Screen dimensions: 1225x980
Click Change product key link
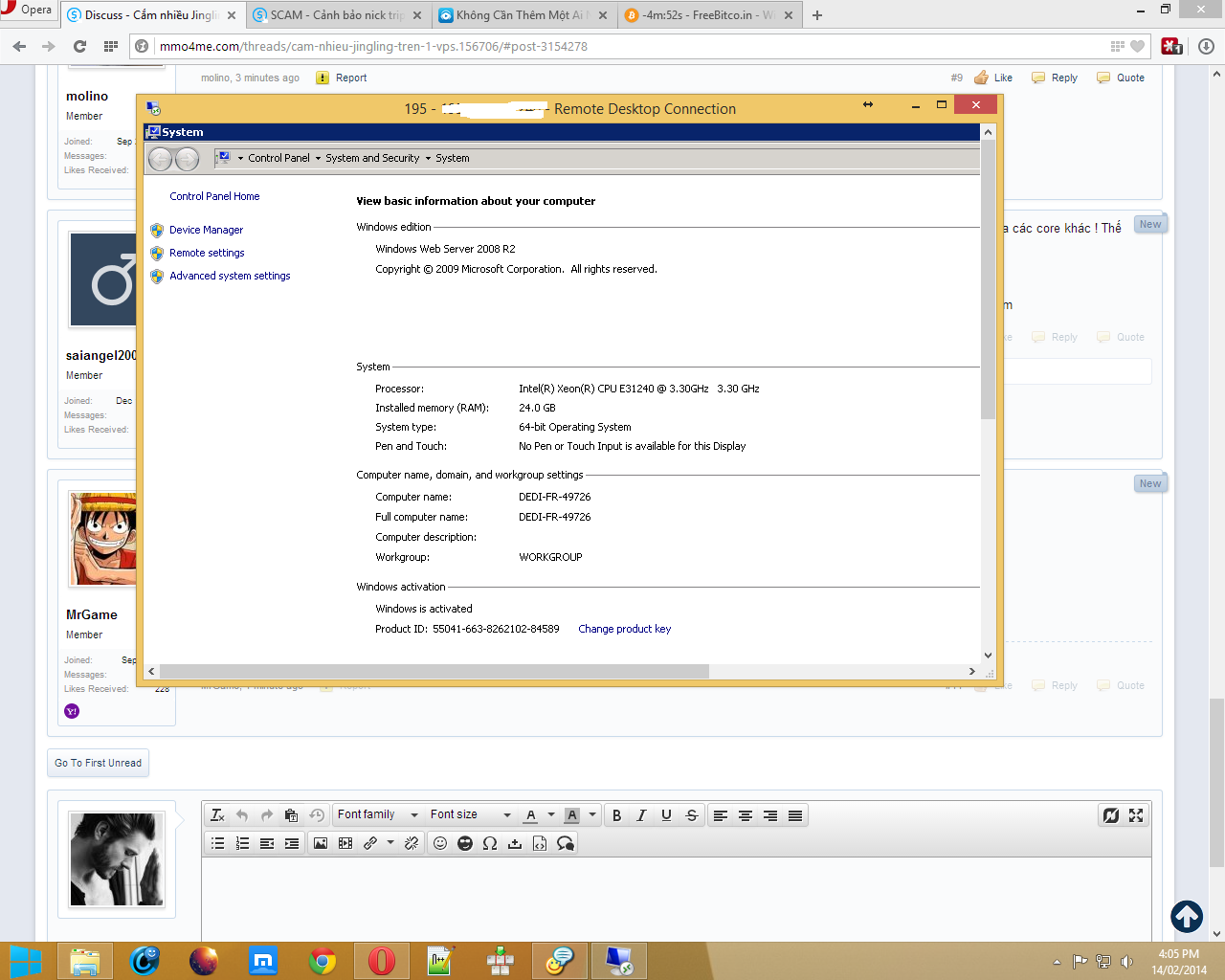point(624,629)
